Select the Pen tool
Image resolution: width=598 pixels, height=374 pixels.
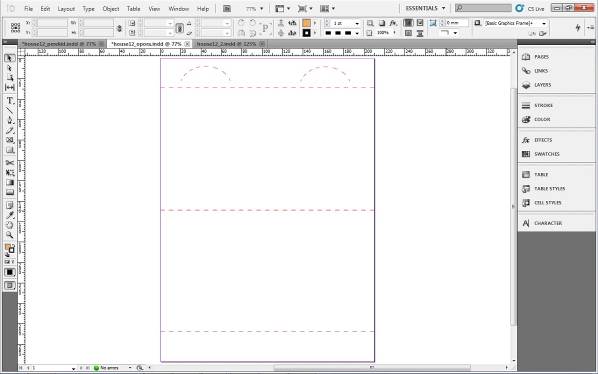pos(10,120)
